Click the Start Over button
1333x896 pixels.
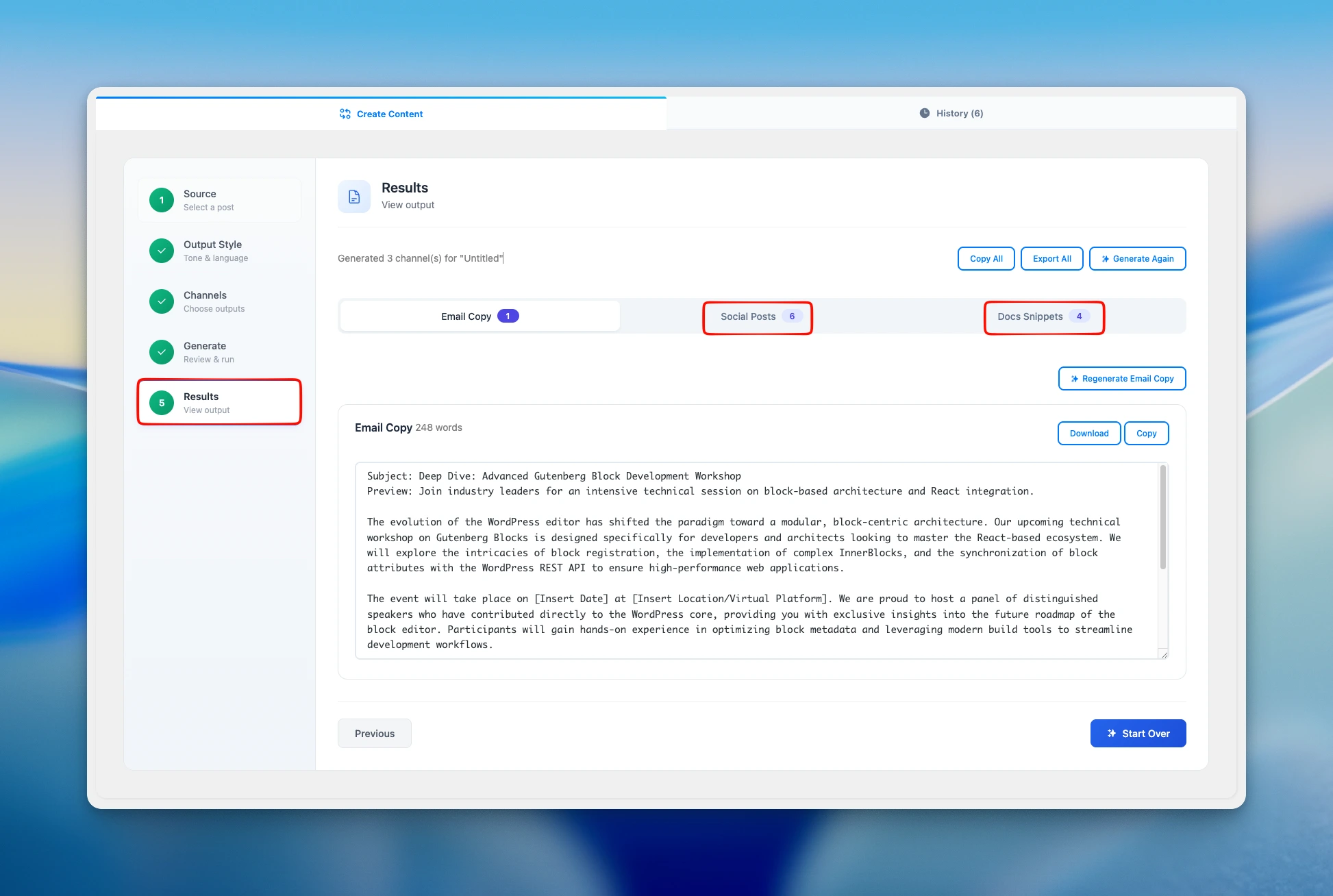tap(1138, 733)
